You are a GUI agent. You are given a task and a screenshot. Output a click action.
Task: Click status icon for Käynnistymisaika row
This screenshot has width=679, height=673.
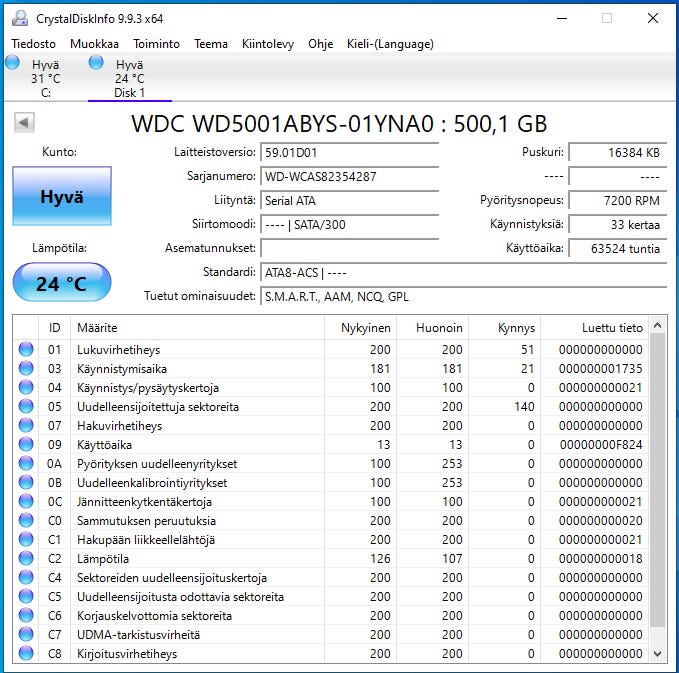coord(26,368)
